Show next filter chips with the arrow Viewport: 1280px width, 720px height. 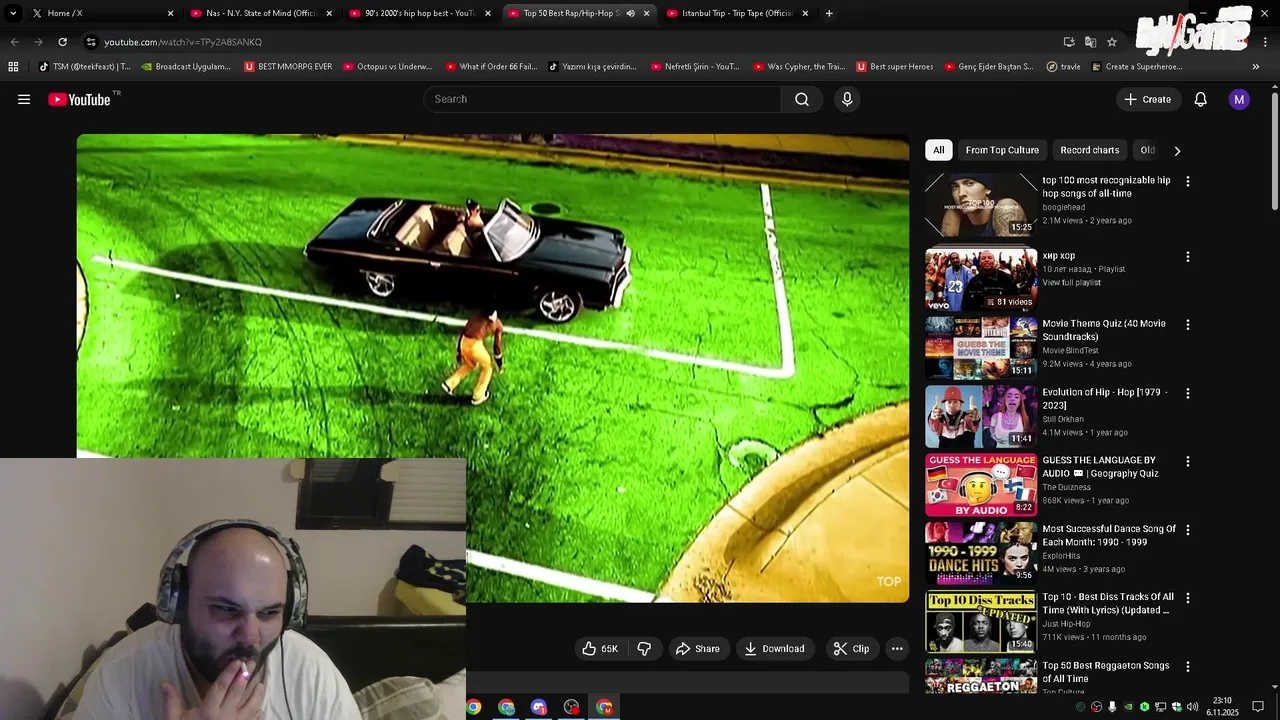1177,151
